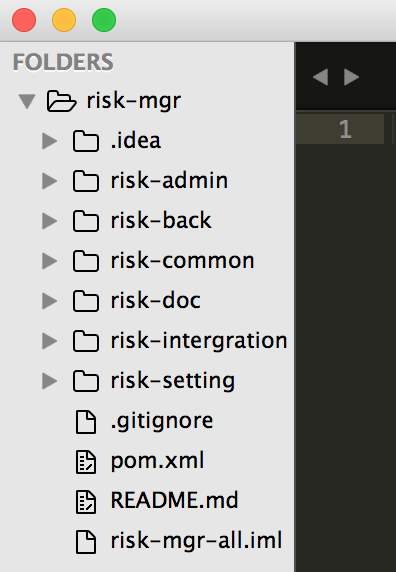Expand the risk-common disclosure triangle
This screenshot has width=396, height=572.
(50, 261)
